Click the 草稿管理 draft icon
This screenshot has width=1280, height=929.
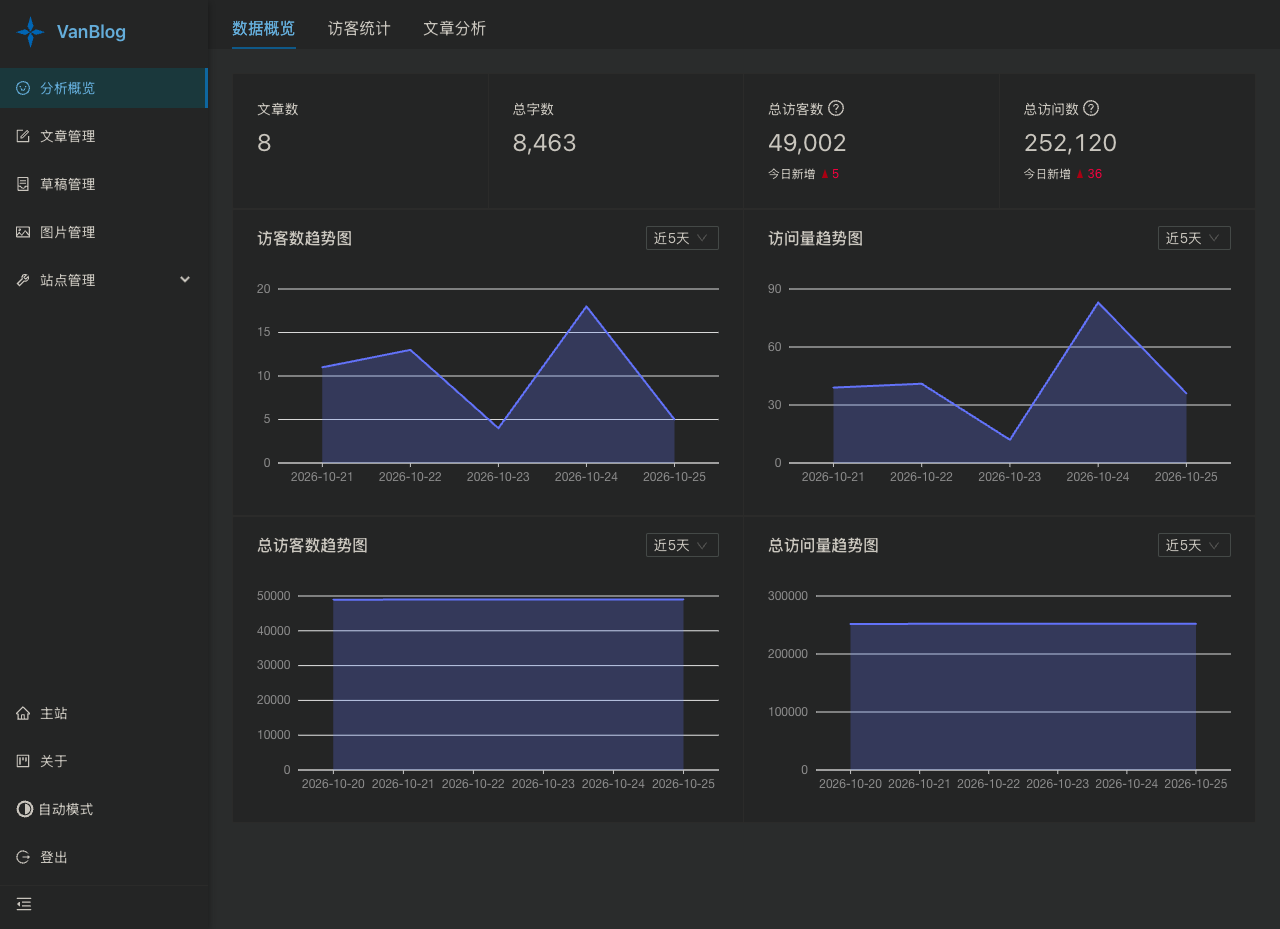23,184
